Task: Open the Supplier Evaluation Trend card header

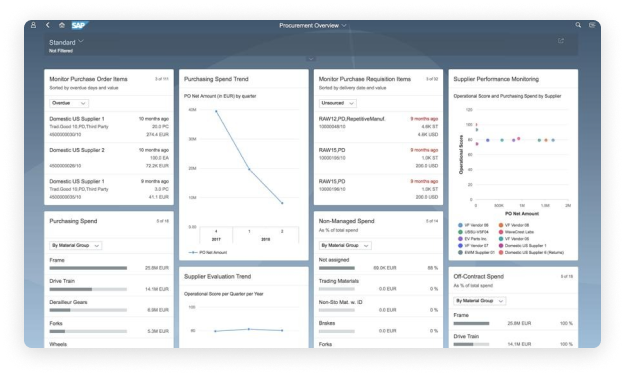Action: [244, 276]
